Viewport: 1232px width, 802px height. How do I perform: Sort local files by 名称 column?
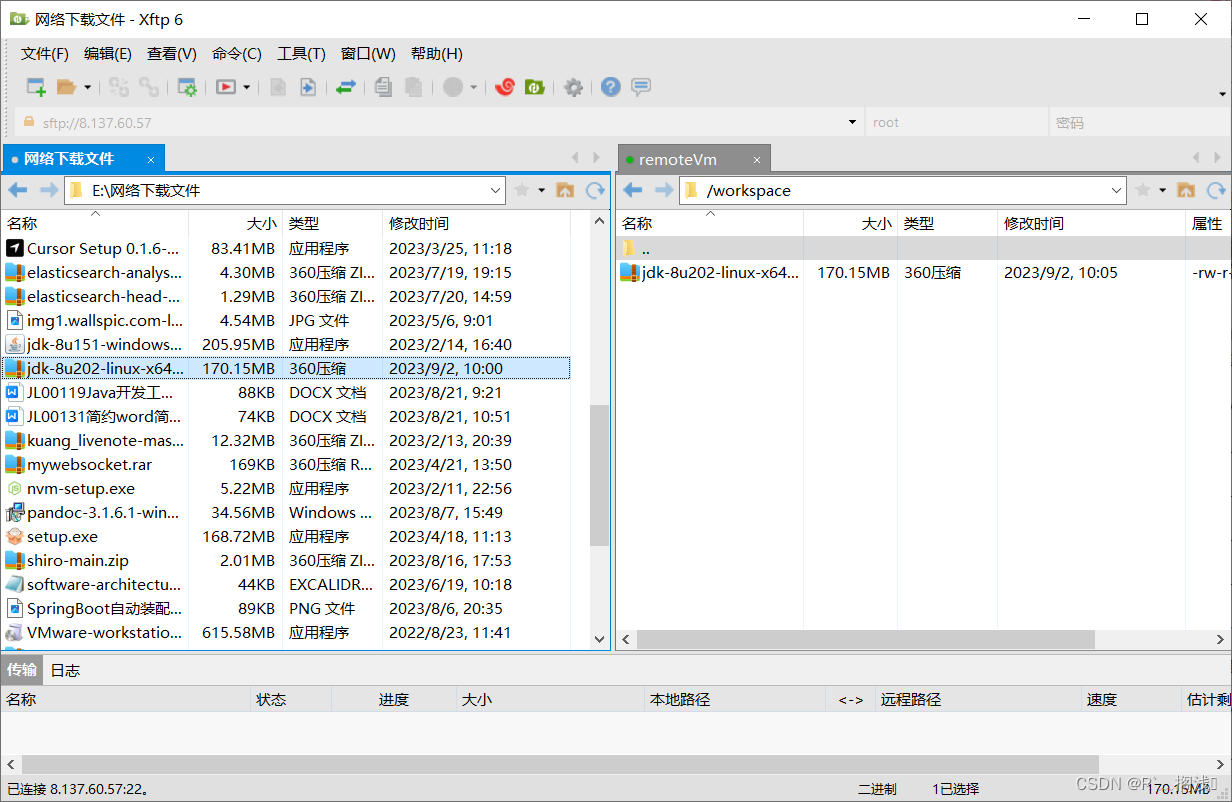click(95, 224)
